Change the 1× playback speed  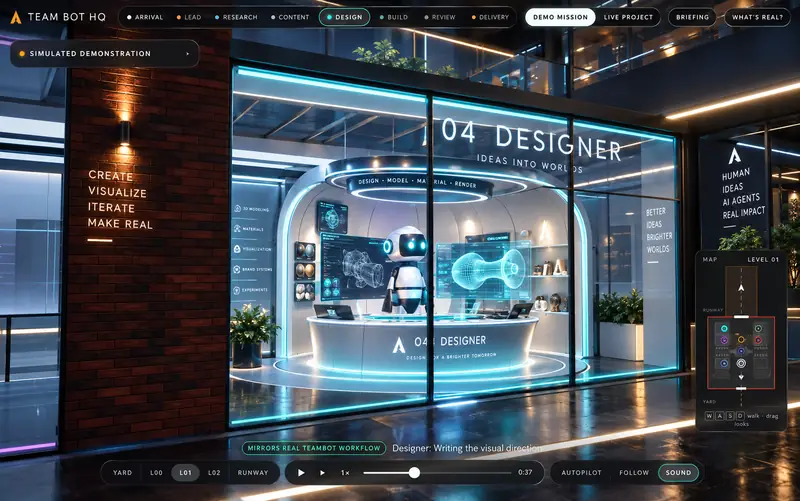tap(345, 473)
